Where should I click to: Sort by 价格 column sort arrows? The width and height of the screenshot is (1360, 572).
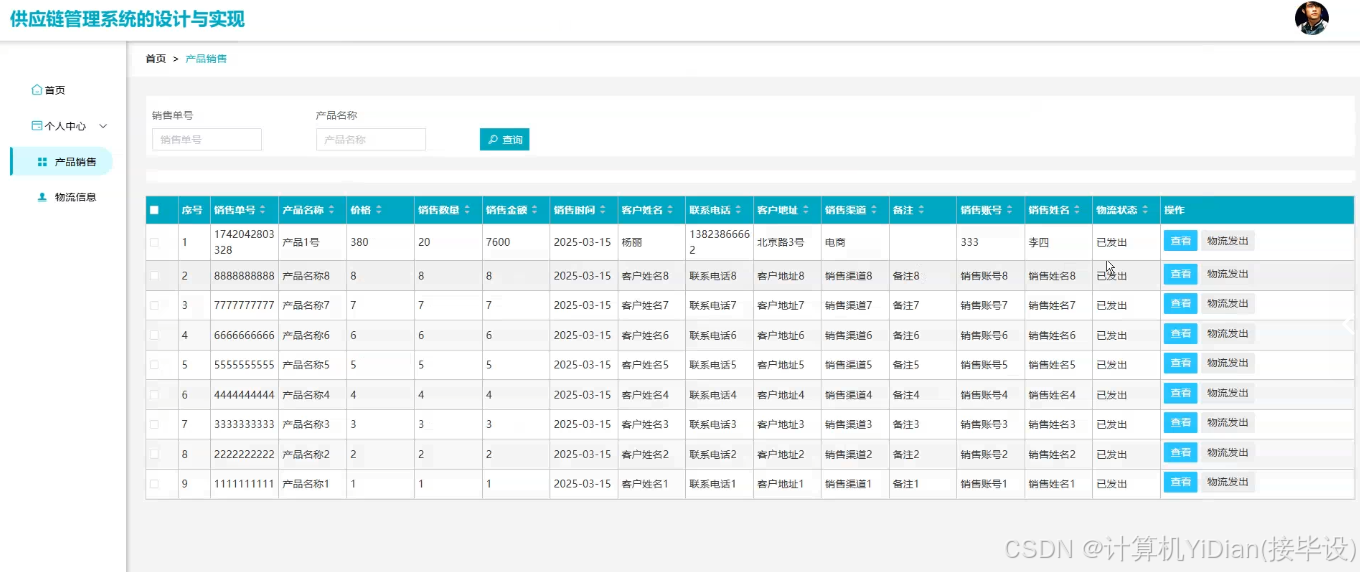pyautogui.click(x=379, y=210)
